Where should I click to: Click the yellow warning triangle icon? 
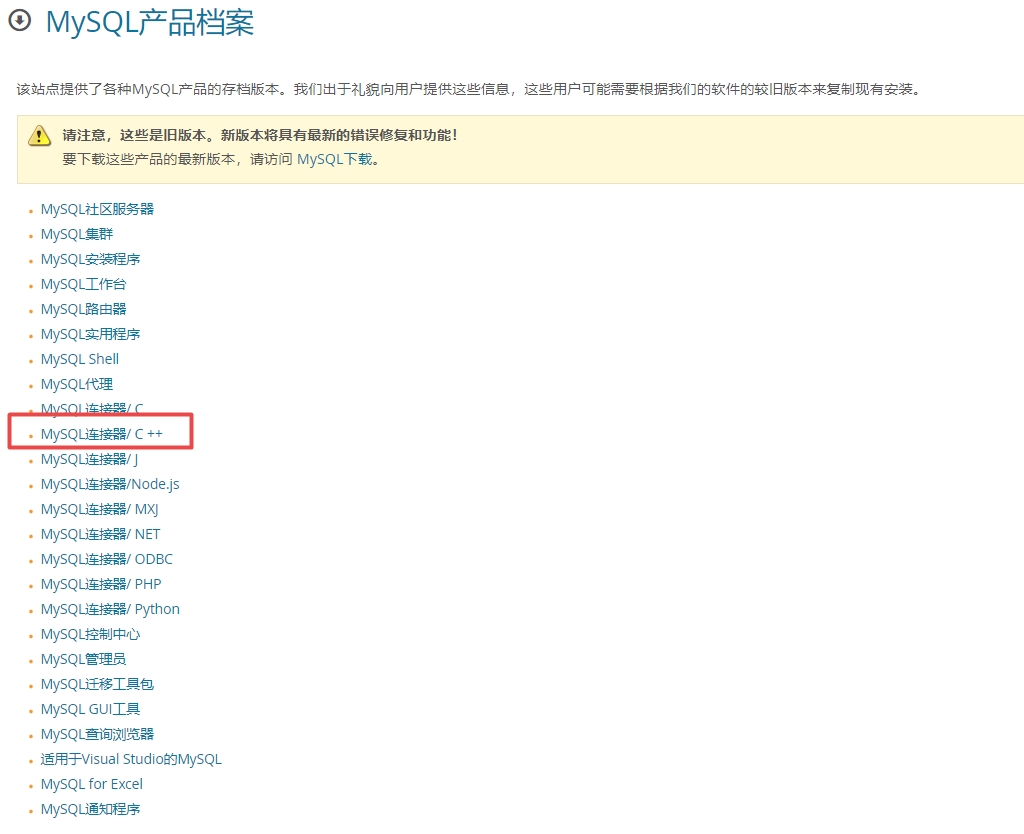pos(39,135)
